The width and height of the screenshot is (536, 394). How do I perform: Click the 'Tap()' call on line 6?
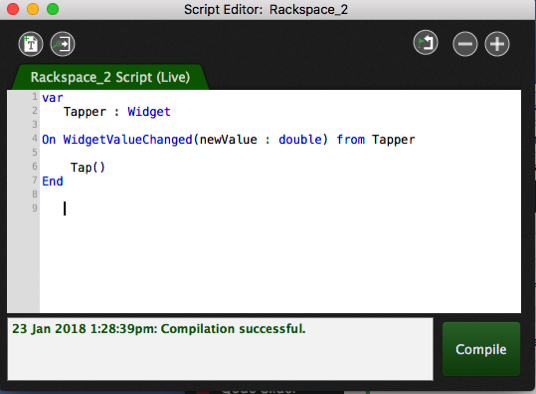pos(88,168)
